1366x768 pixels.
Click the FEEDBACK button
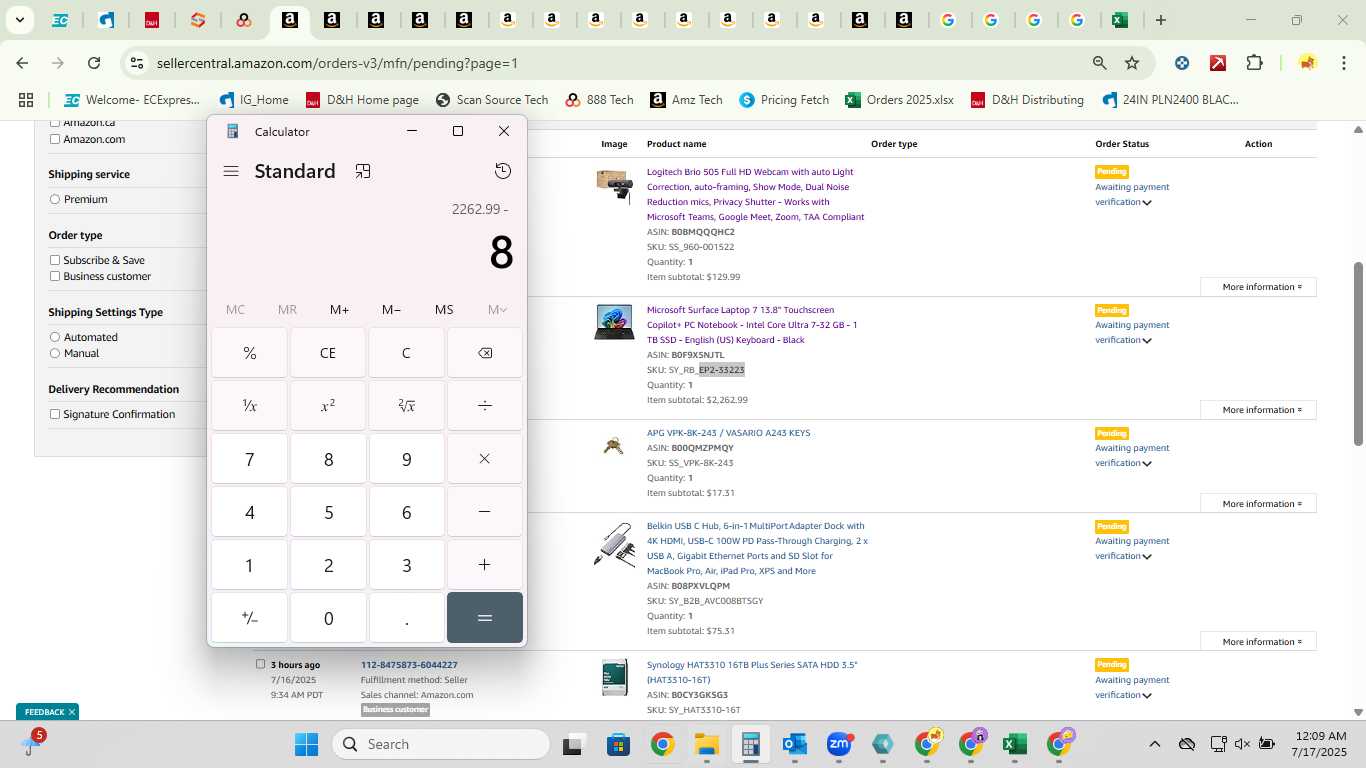coord(47,712)
